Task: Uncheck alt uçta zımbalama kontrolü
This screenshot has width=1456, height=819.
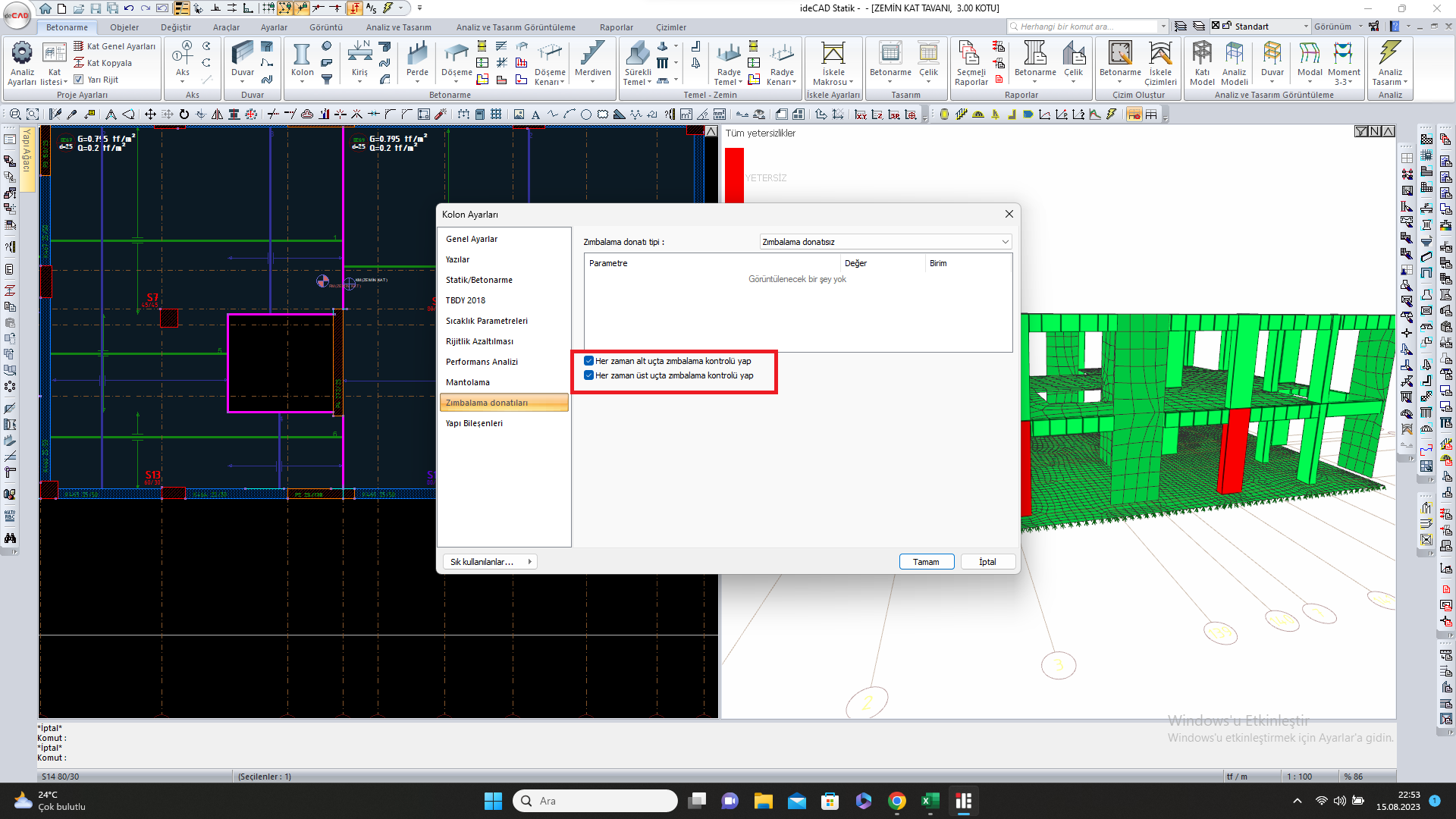Action: (x=588, y=361)
